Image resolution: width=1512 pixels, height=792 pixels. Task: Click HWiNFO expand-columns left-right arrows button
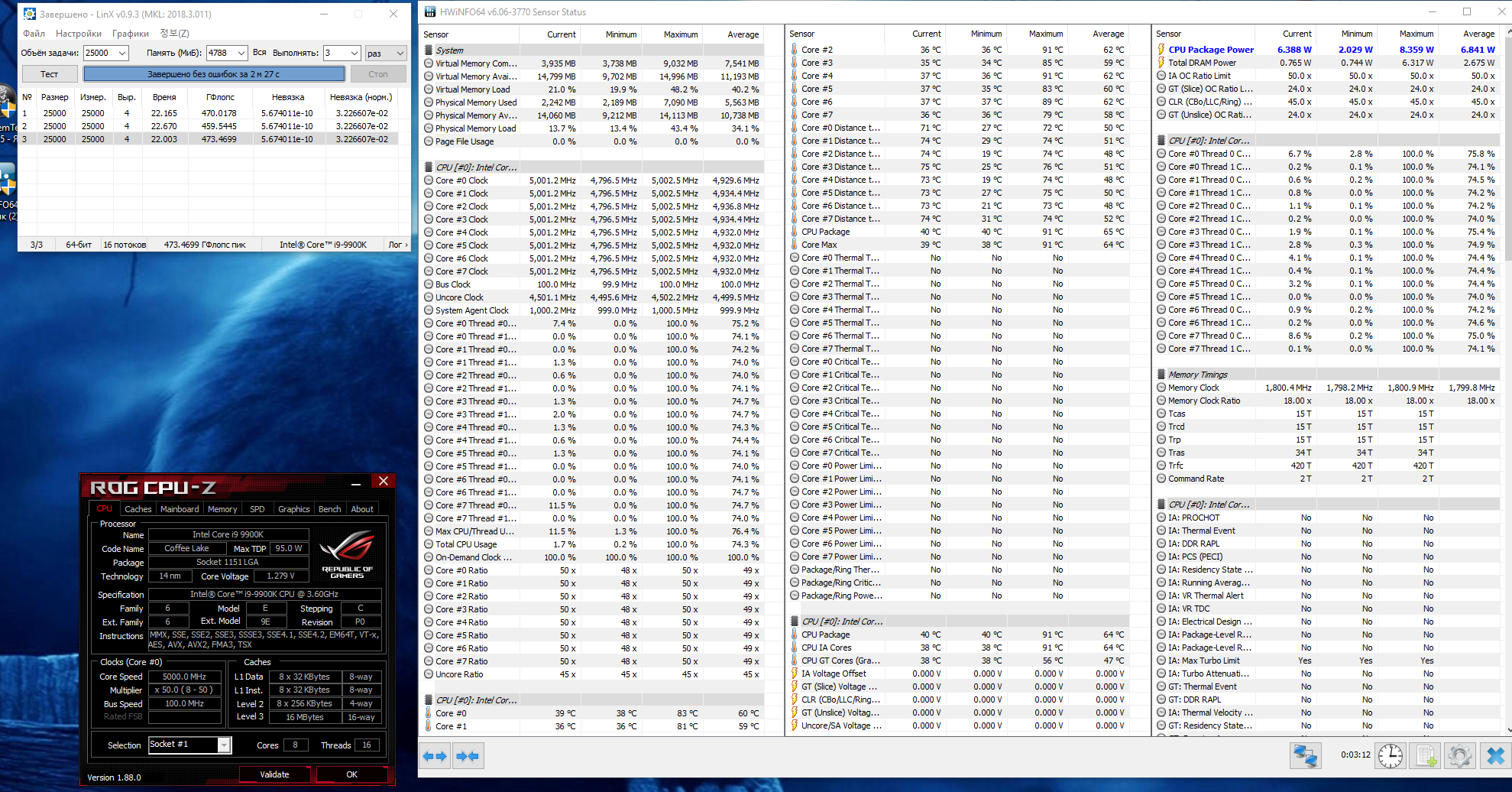coord(434,756)
